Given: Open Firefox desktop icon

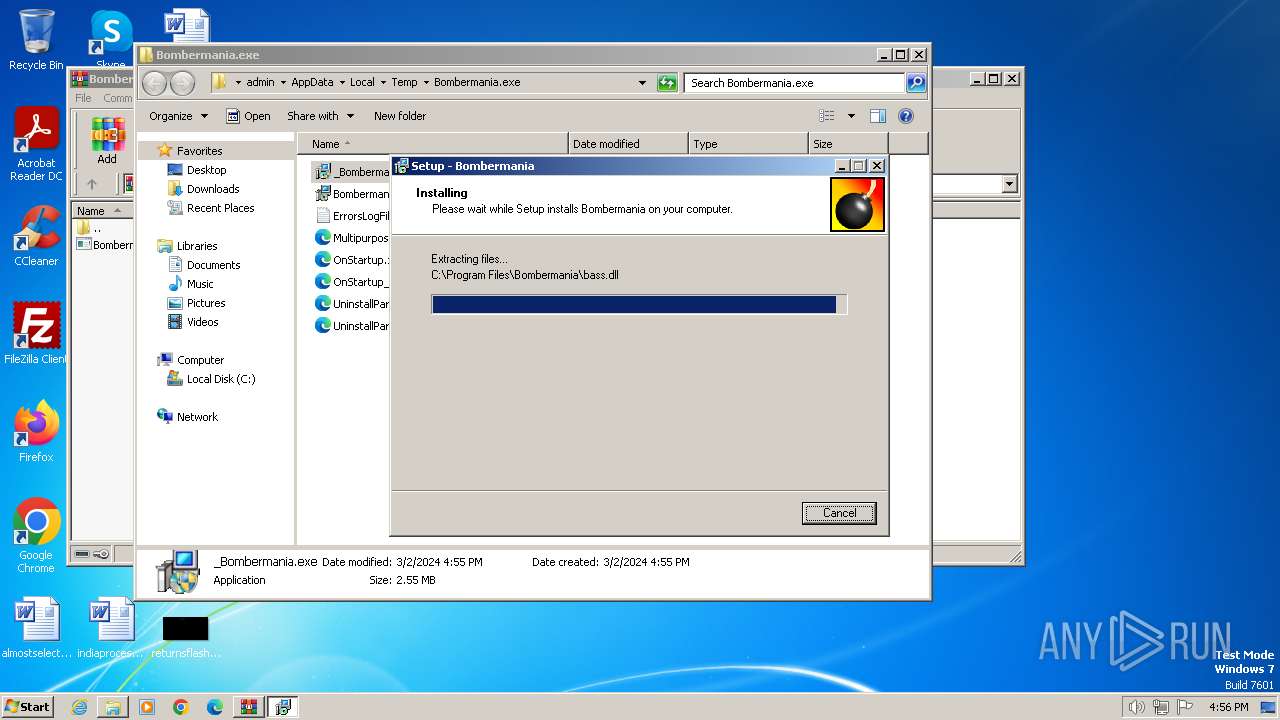Looking at the screenshot, I should (36, 432).
